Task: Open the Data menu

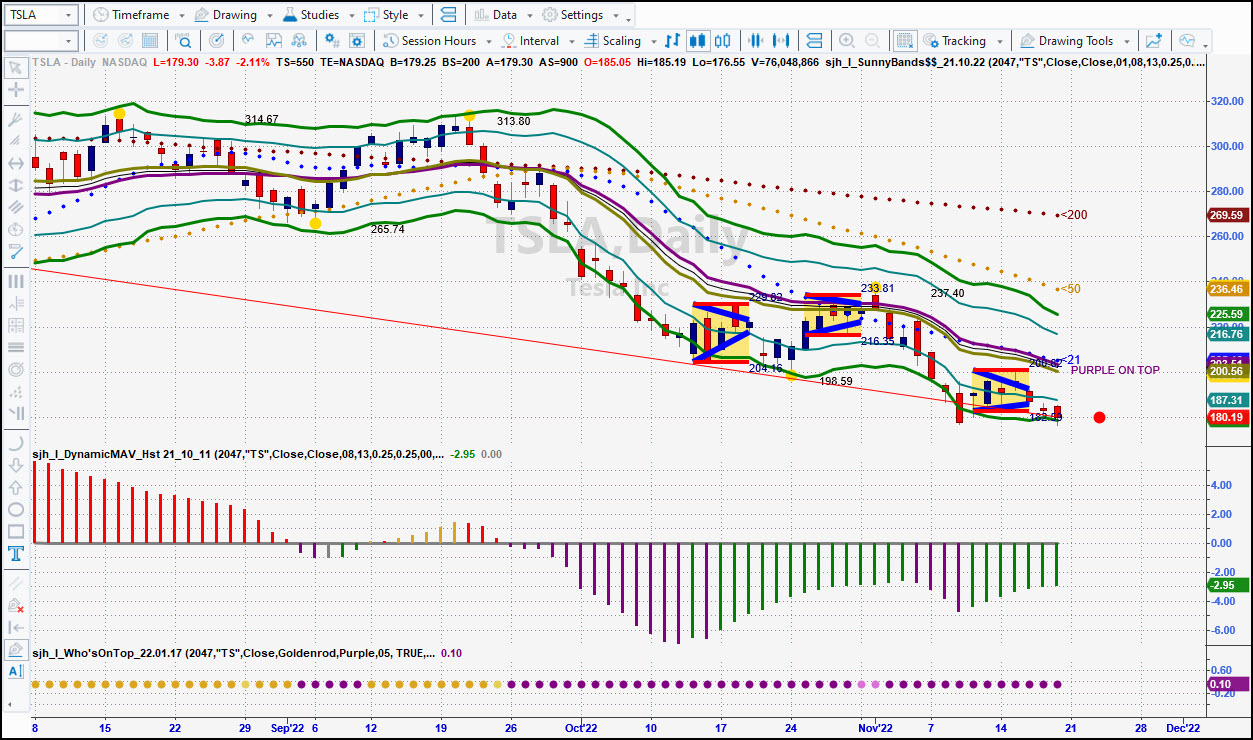Action: (496, 15)
